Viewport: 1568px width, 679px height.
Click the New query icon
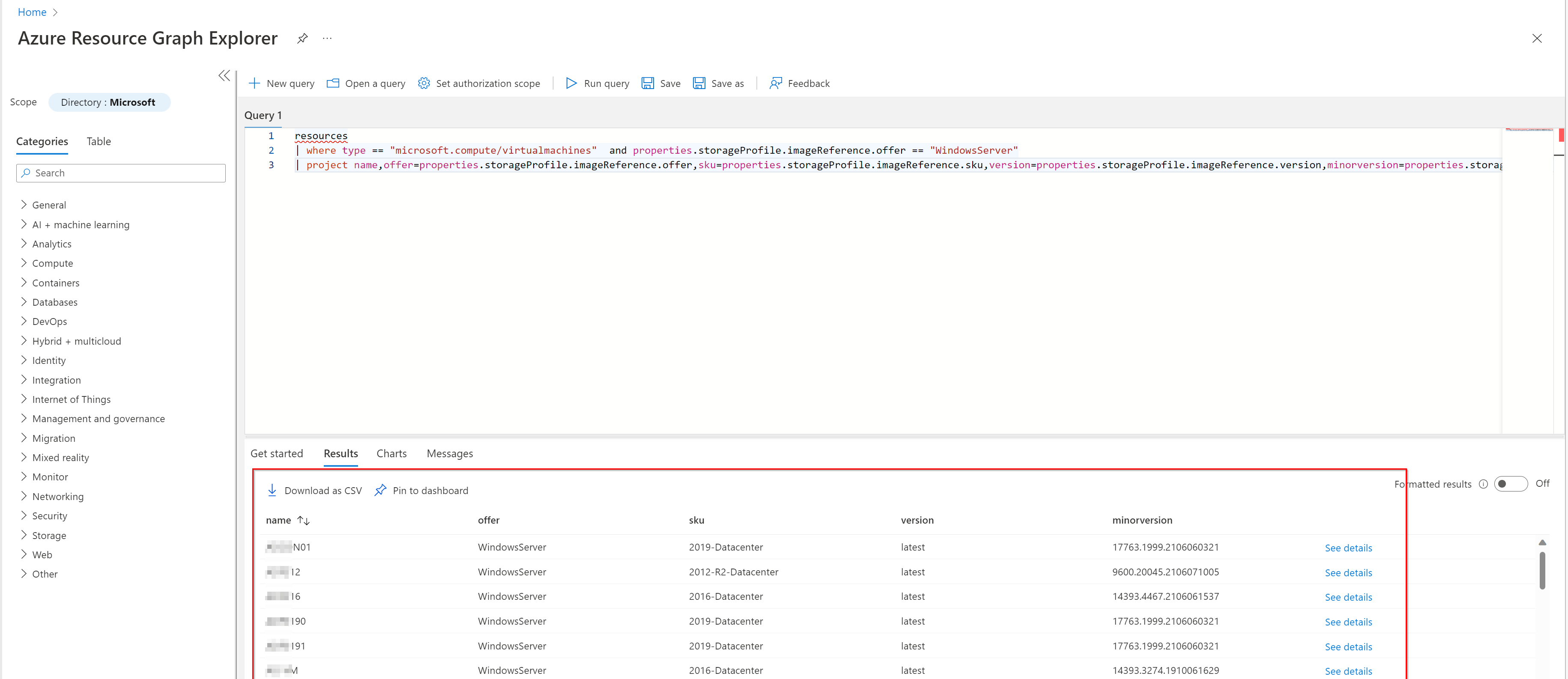coord(255,83)
